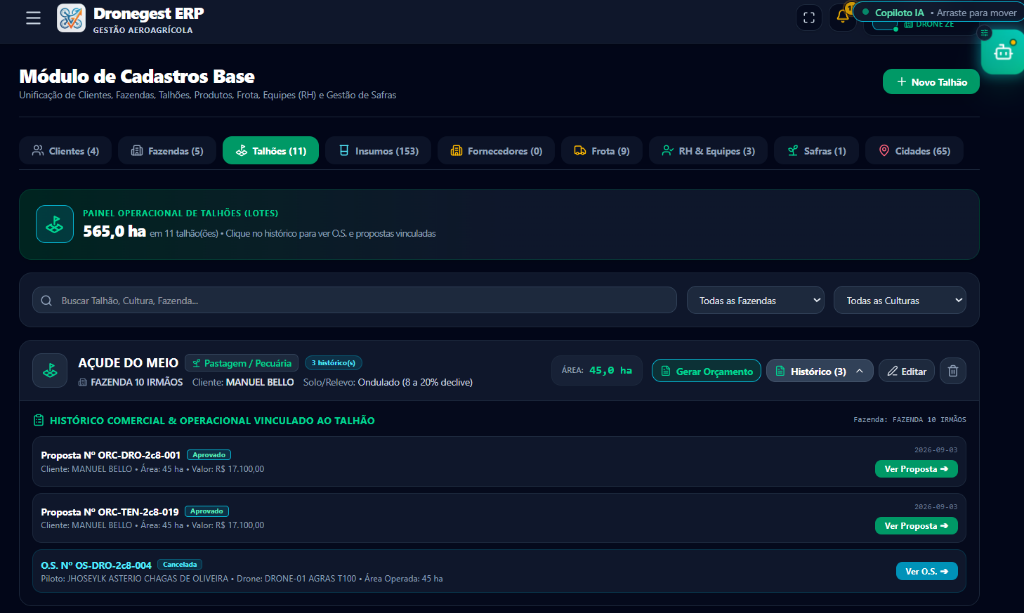Image resolution: width=1024 pixels, height=613 pixels.
Task: Edit the AÇUDE DO MEIO talhão
Action: tap(906, 371)
